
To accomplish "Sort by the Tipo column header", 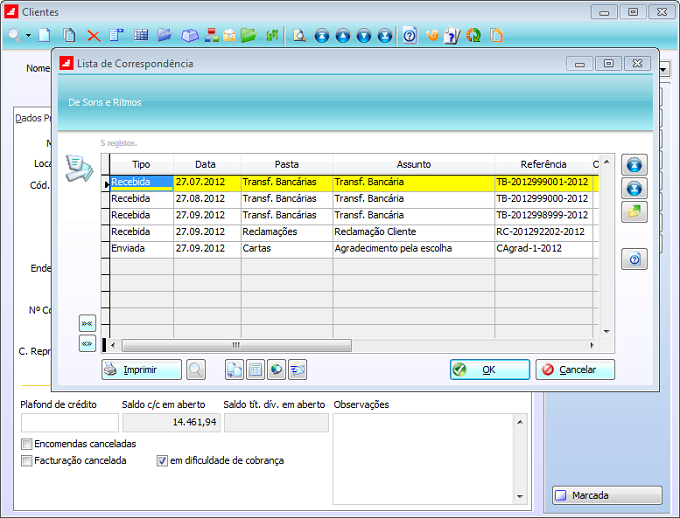I will 141,164.
